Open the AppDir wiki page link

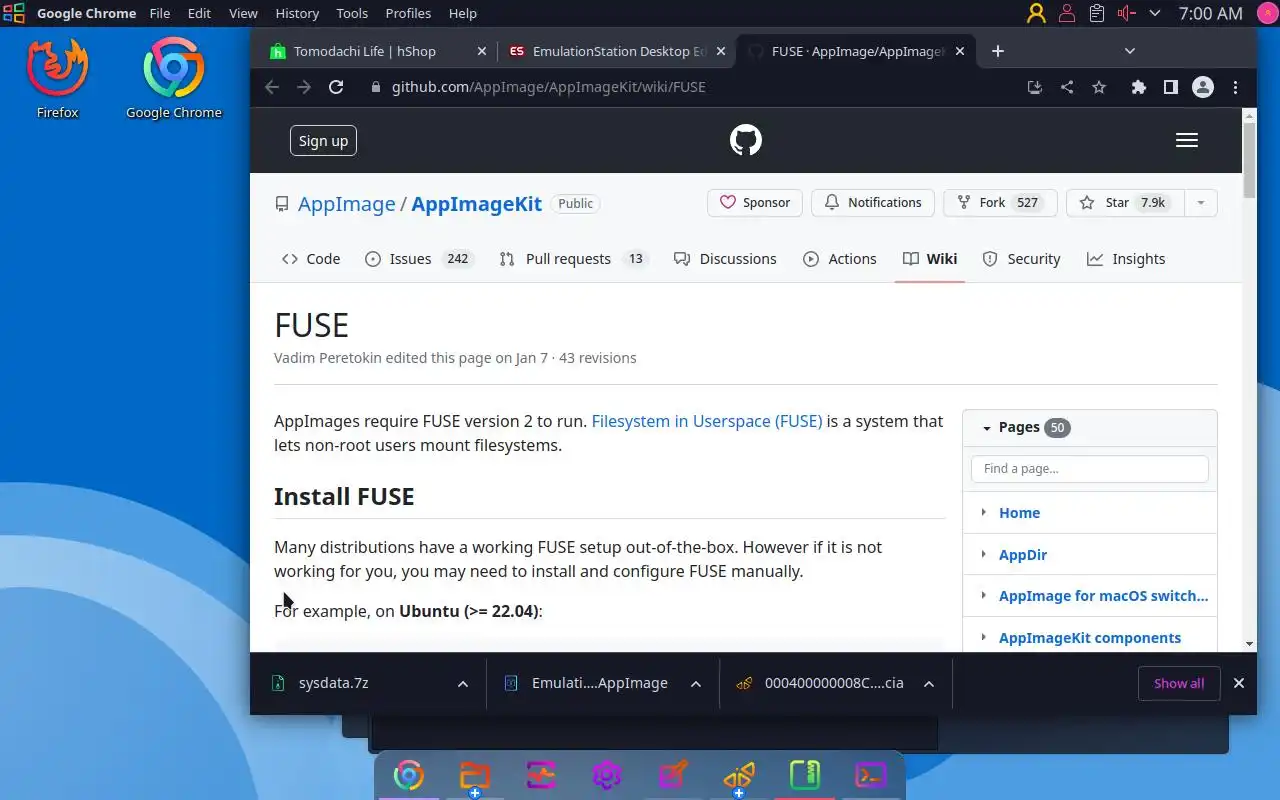pyautogui.click(x=1023, y=554)
